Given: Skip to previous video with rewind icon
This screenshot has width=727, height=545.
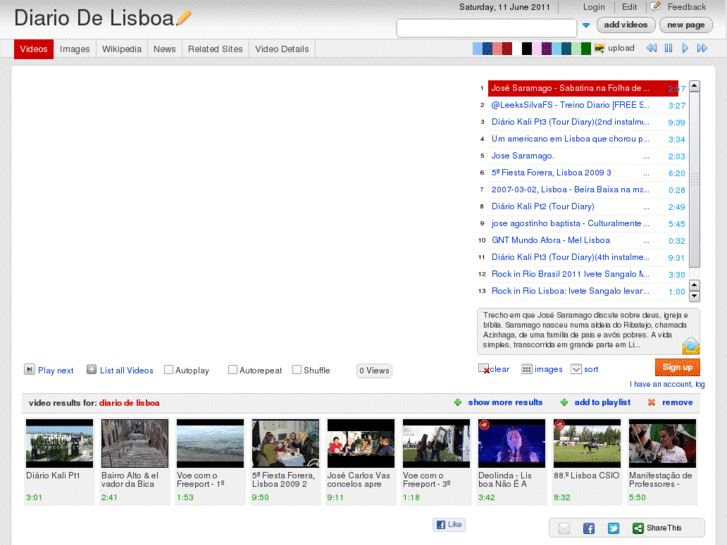Looking at the screenshot, I should (651, 48).
